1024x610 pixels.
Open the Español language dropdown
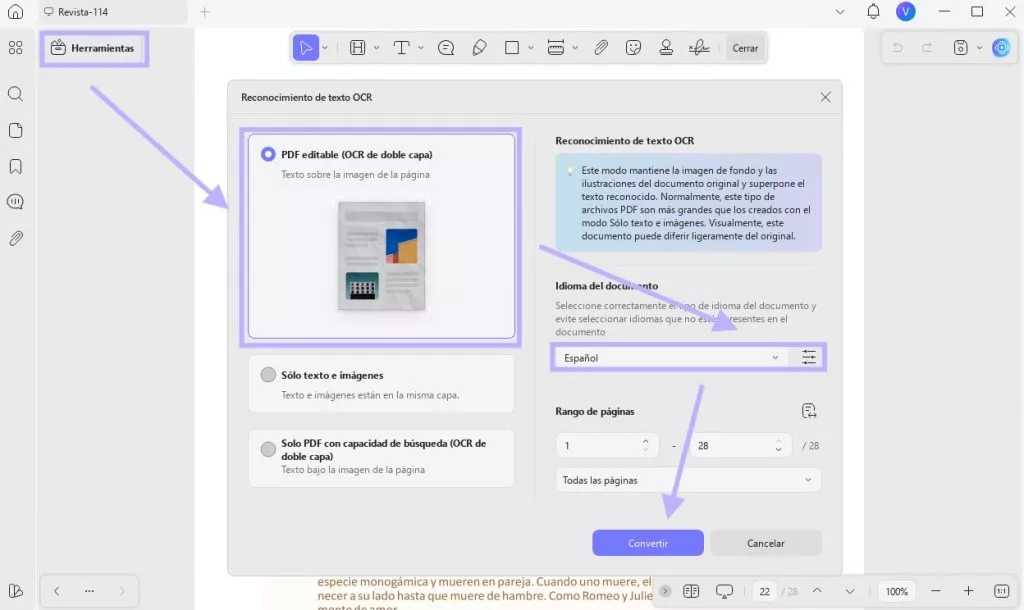[670, 358]
